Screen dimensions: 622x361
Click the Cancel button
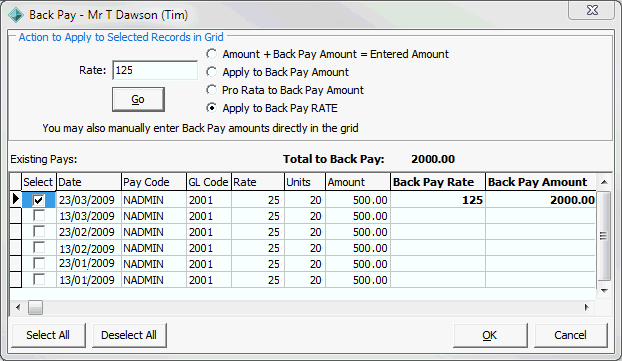[x=570, y=335]
